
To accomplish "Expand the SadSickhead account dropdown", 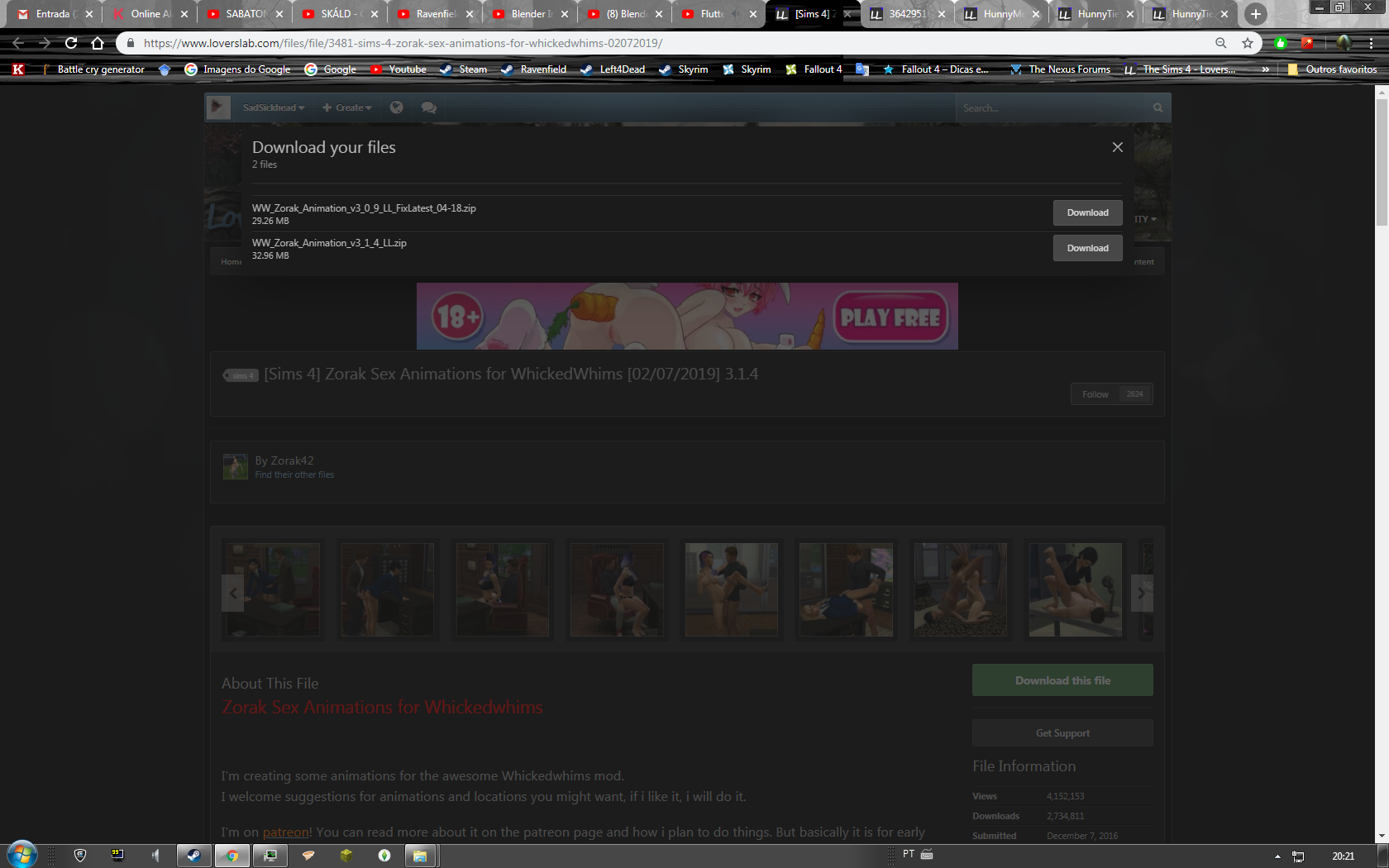I will (274, 107).
